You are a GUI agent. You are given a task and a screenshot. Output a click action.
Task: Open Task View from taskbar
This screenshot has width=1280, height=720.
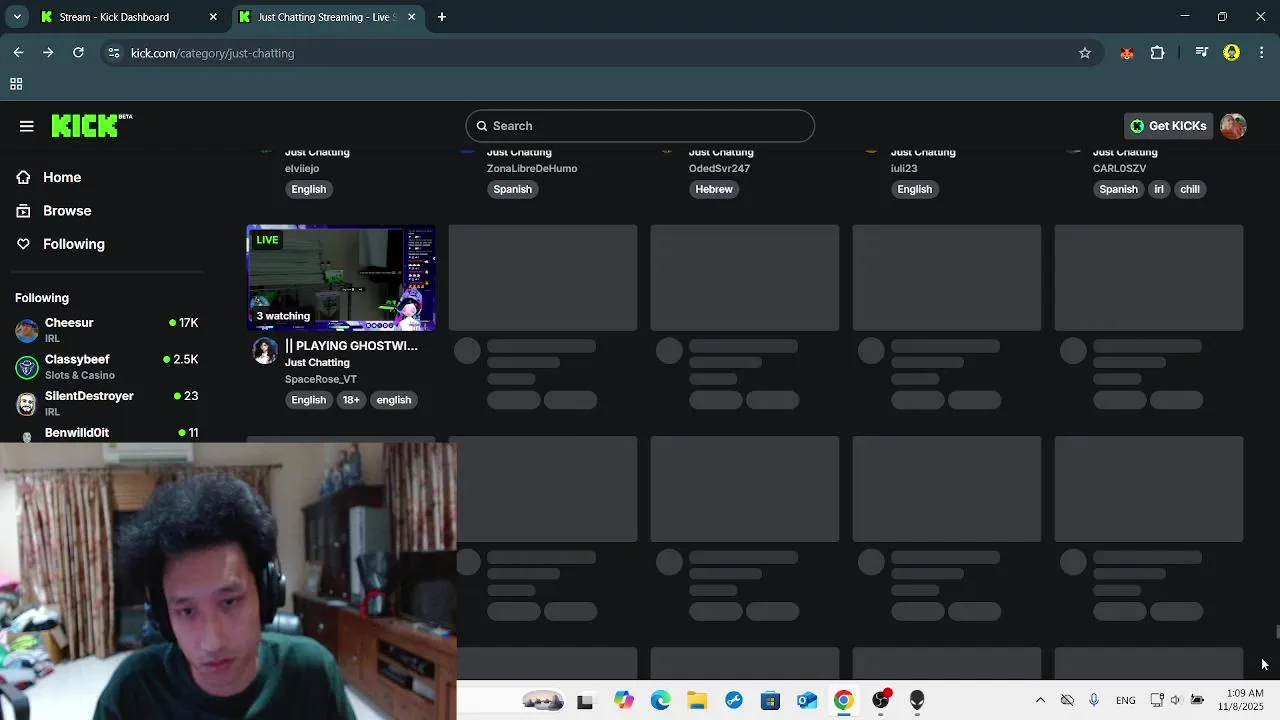click(x=585, y=701)
